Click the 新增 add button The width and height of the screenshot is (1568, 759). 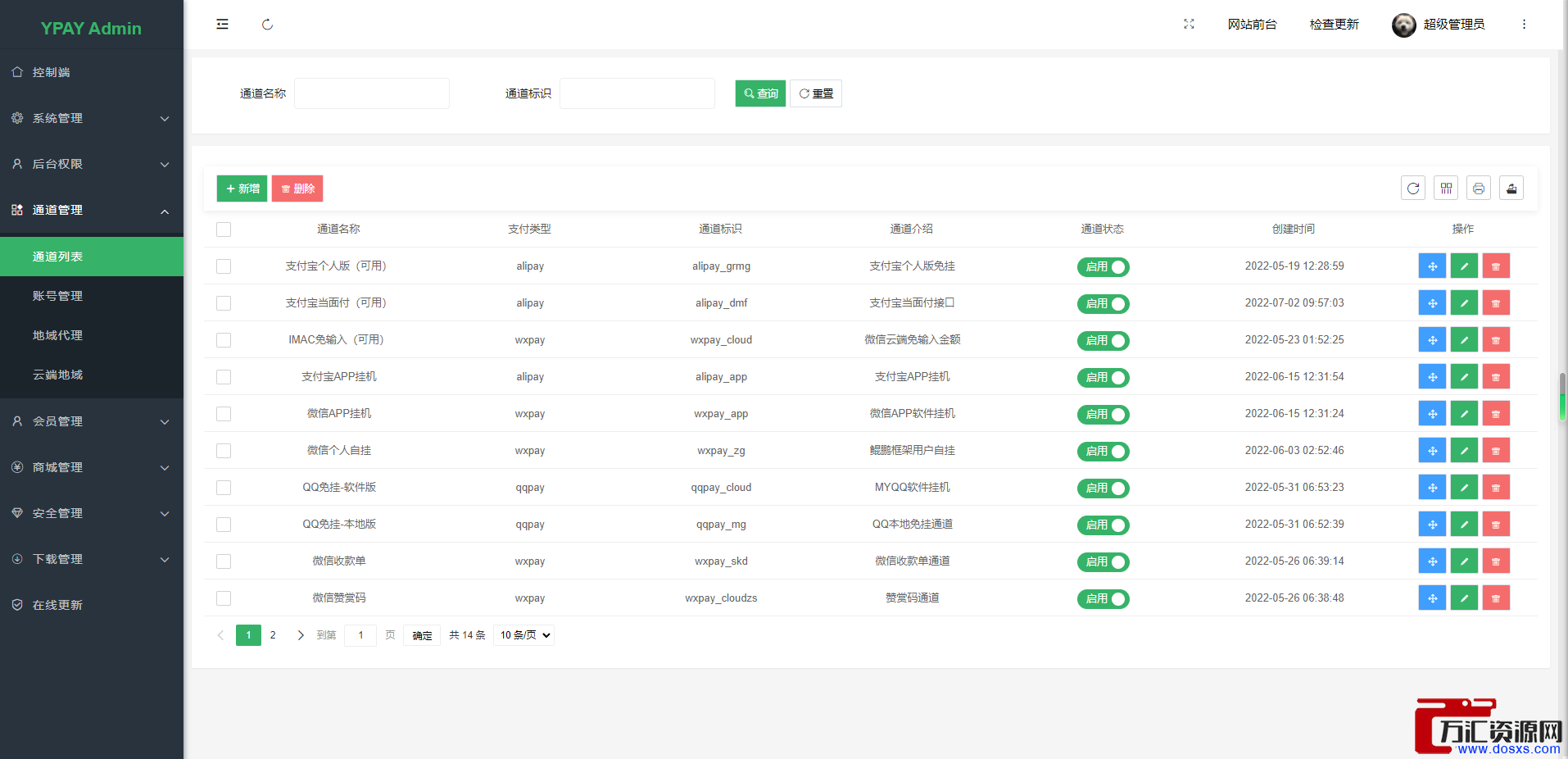pos(242,189)
